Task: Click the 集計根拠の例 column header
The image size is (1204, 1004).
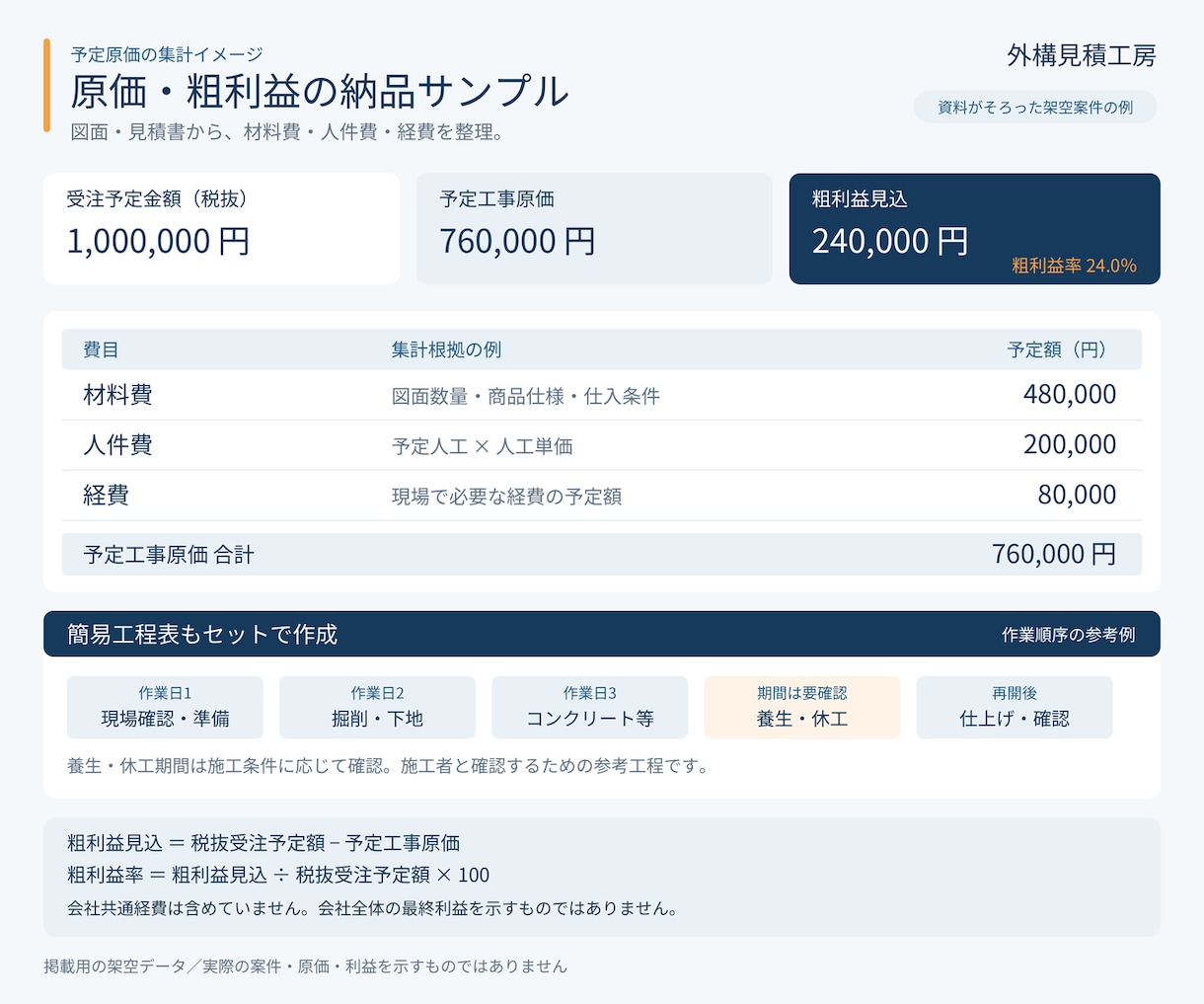Action: 446,349
